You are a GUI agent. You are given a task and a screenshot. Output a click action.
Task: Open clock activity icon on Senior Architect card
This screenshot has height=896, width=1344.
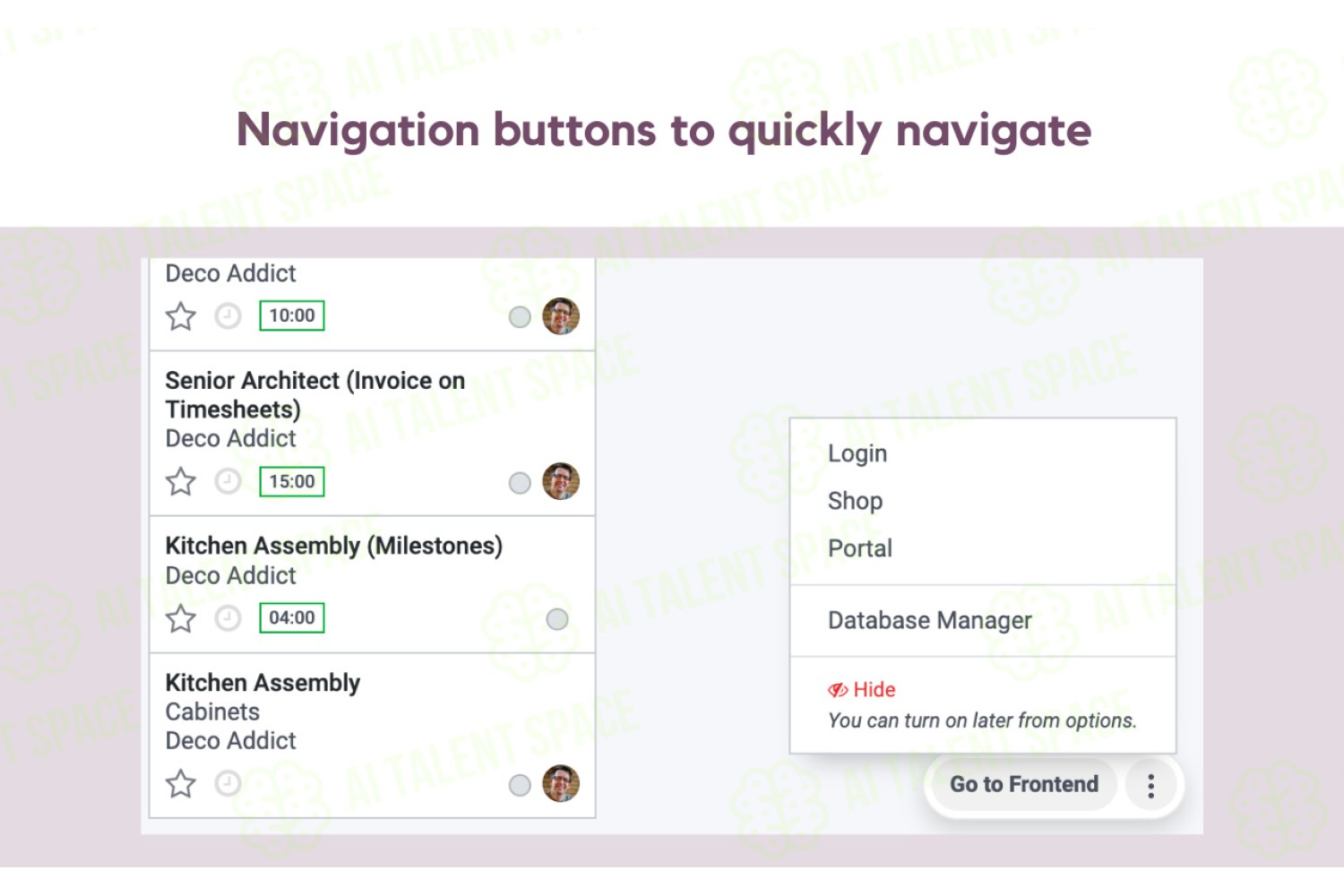(228, 481)
